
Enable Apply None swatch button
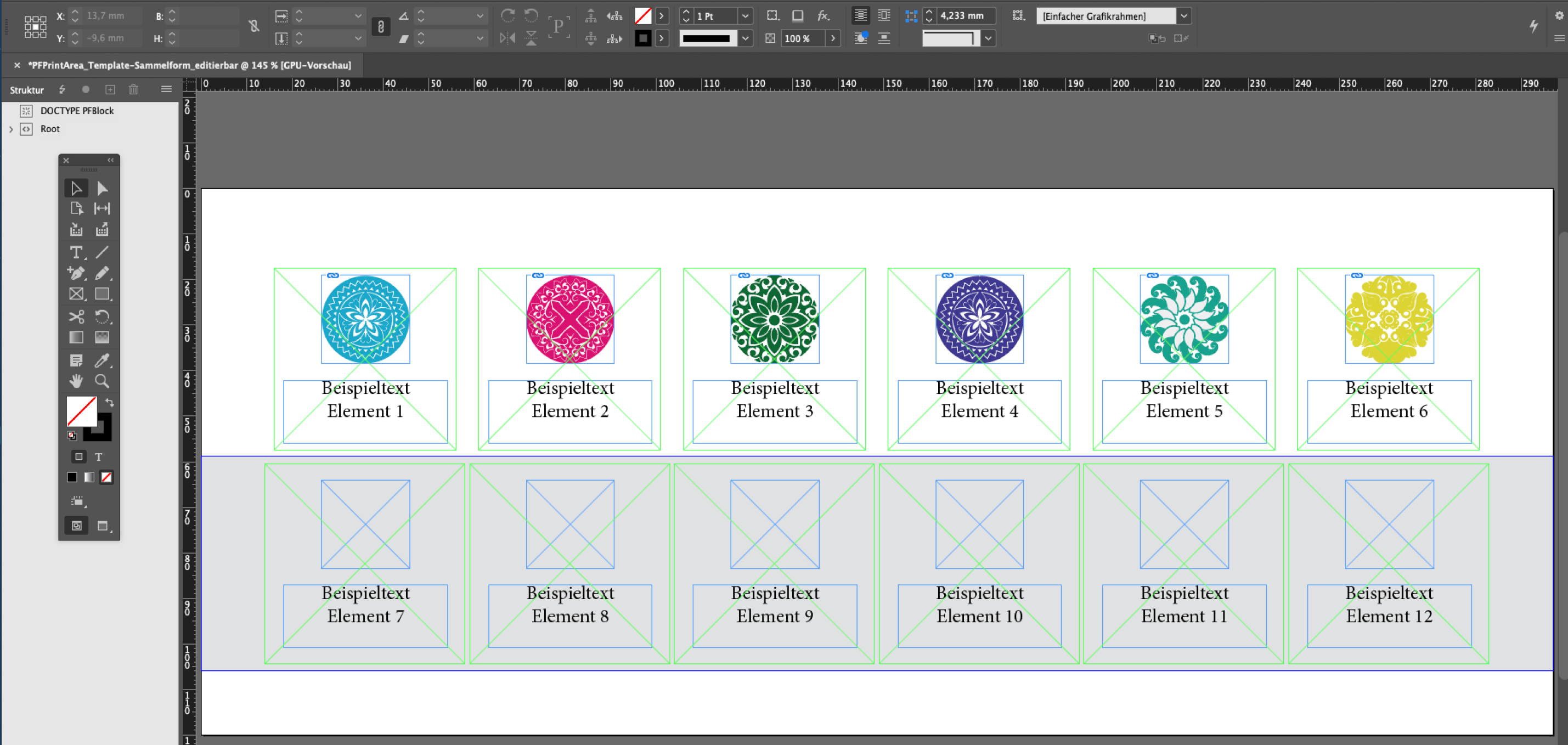tap(106, 477)
